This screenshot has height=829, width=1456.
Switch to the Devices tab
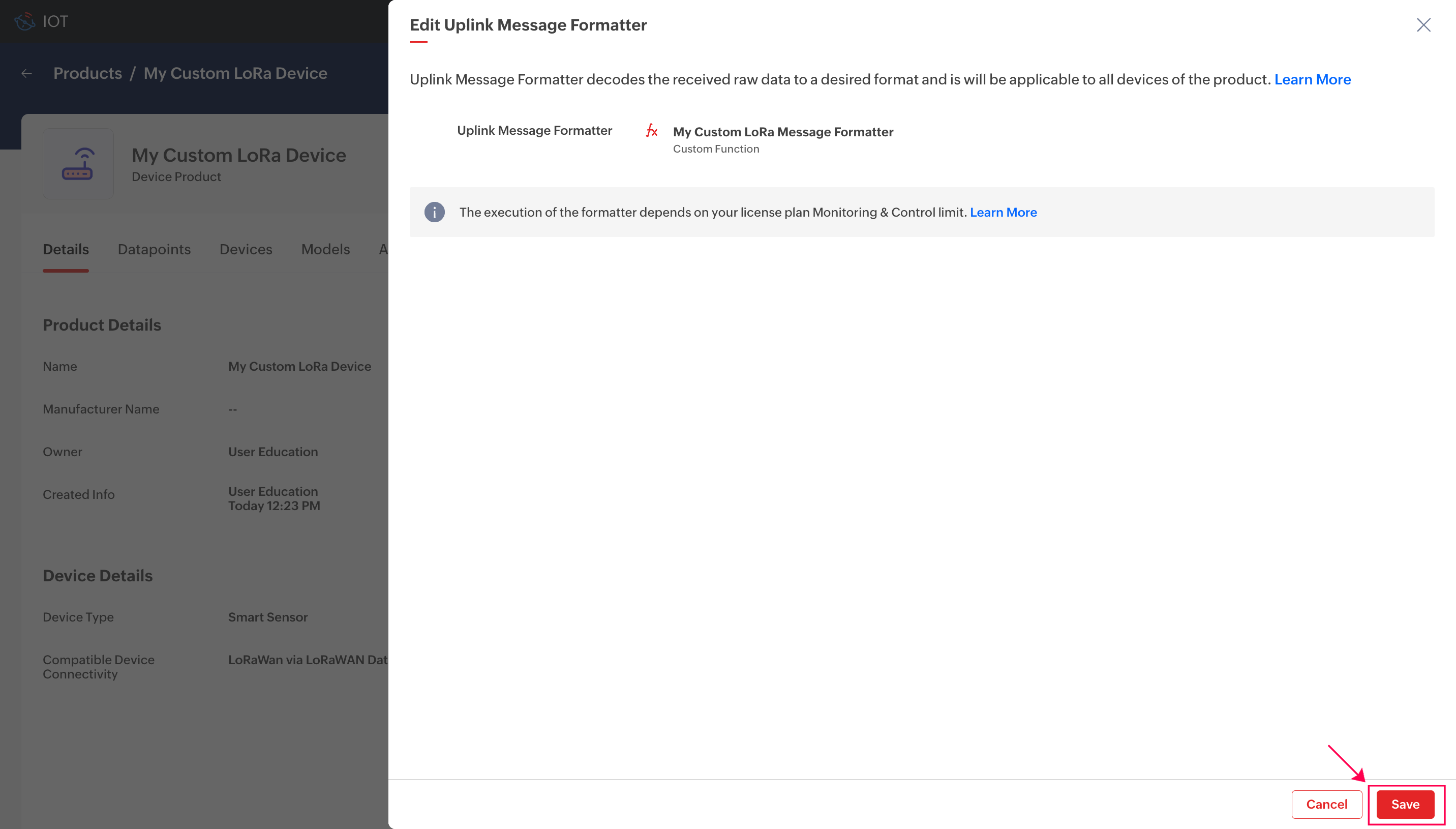click(x=246, y=249)
